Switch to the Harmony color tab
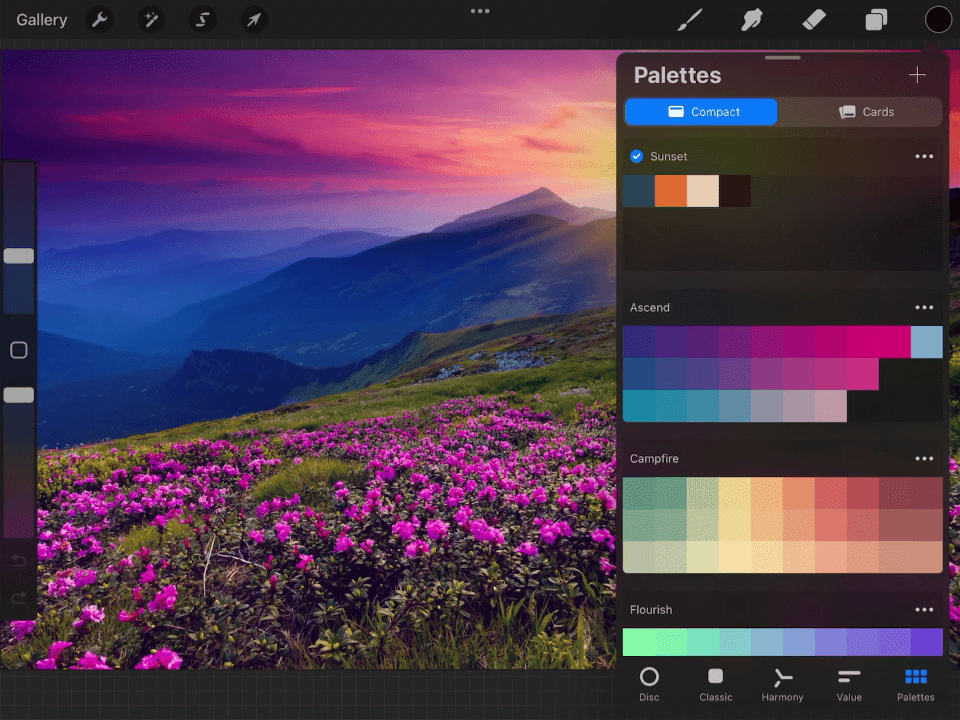This screenshot has height=720, width=960. pos(782,684)
